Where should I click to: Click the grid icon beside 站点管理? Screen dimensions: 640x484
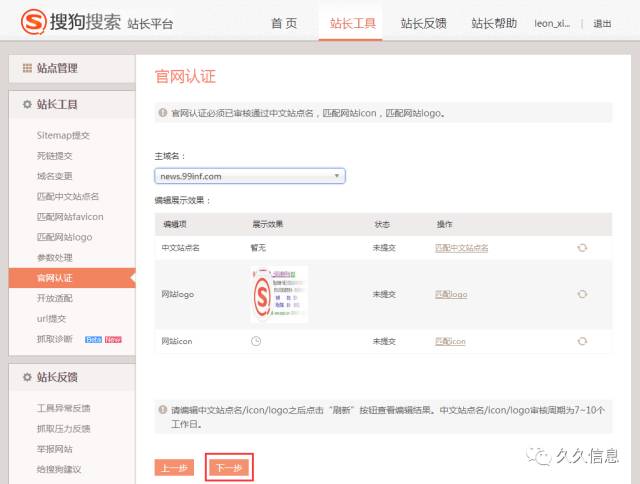pos(26,68)
